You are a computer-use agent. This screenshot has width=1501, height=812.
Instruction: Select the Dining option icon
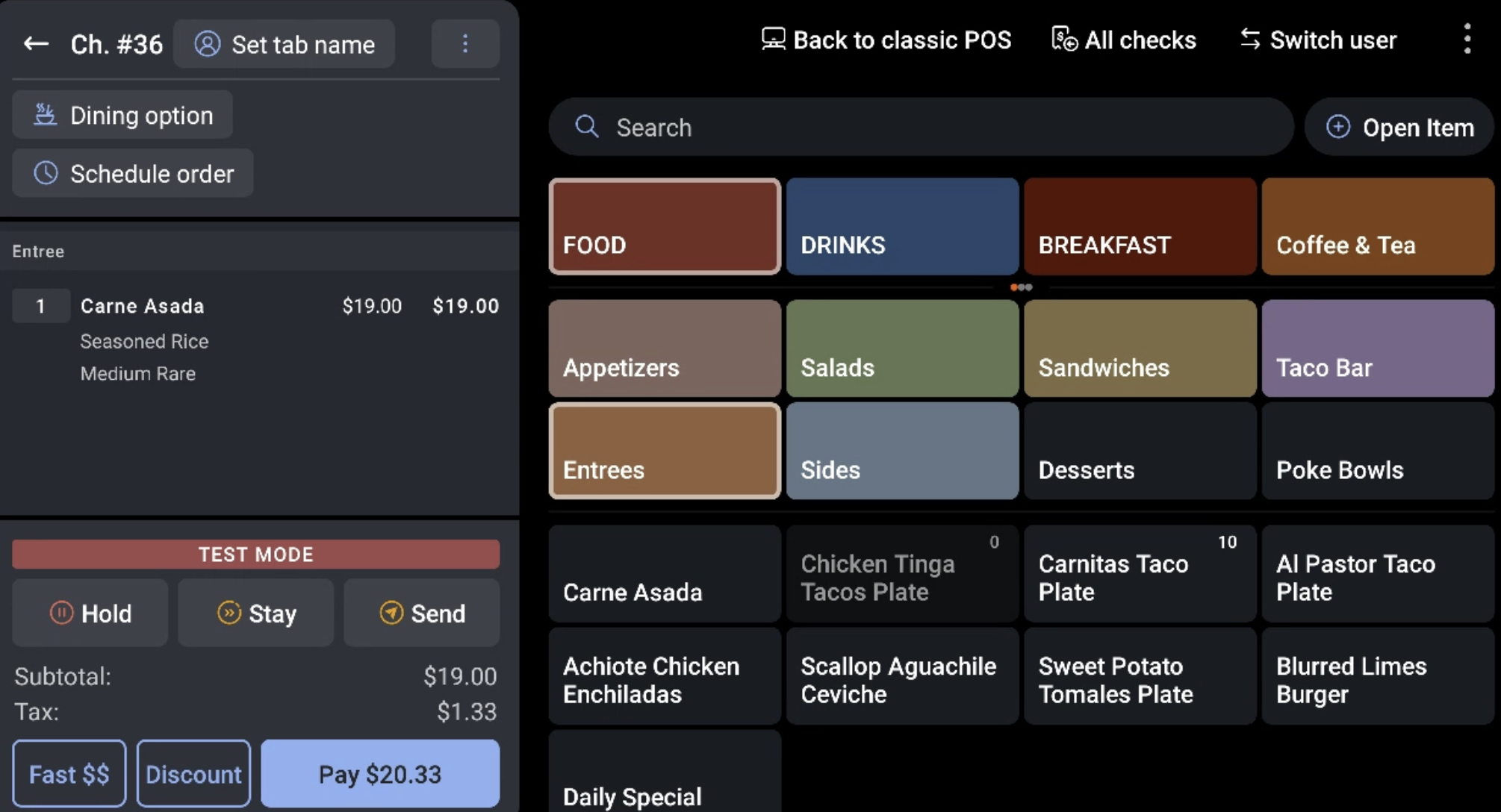46,115
